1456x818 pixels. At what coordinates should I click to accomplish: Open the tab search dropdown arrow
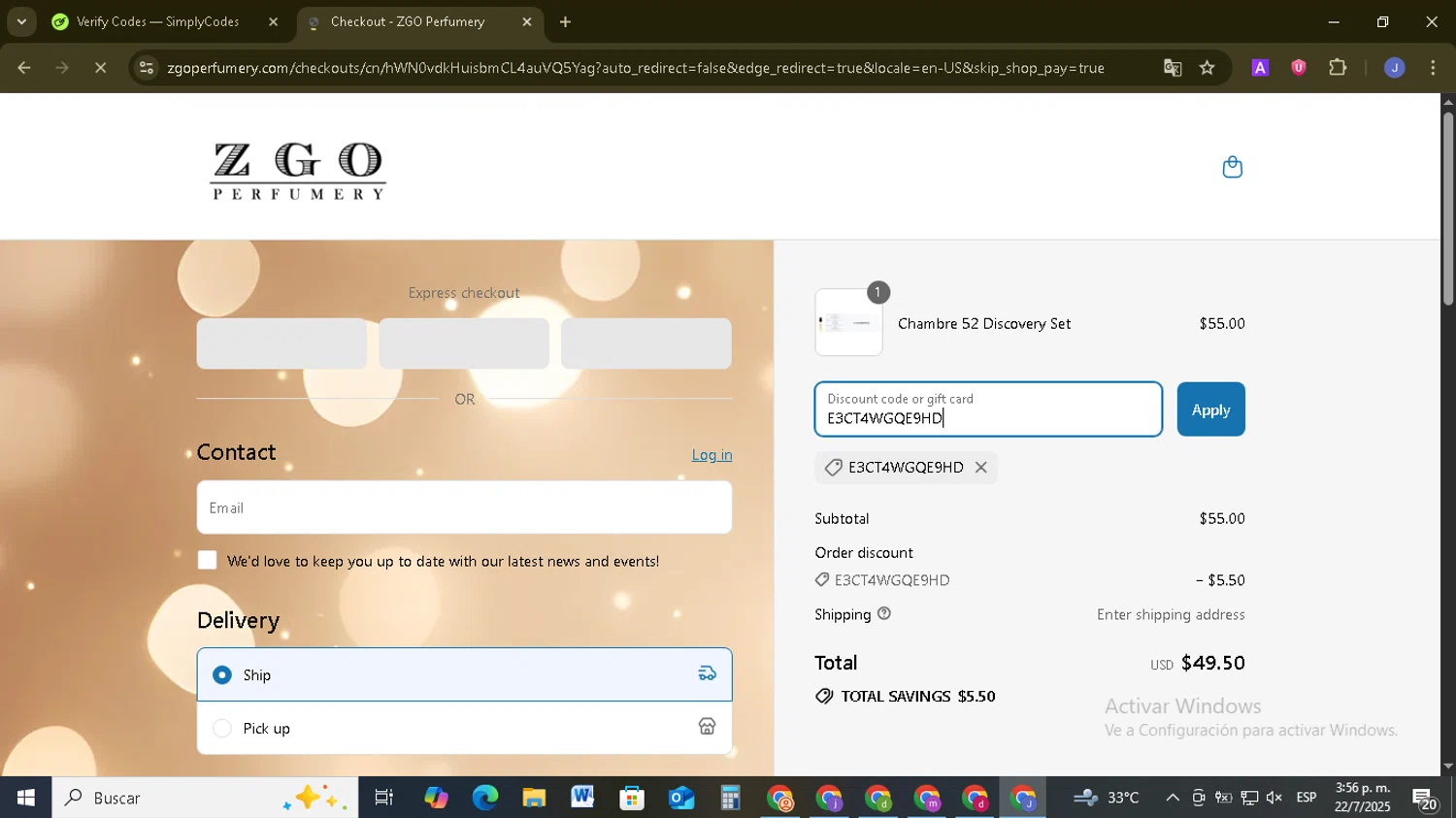pyautogui.click(x=21, y=21)
